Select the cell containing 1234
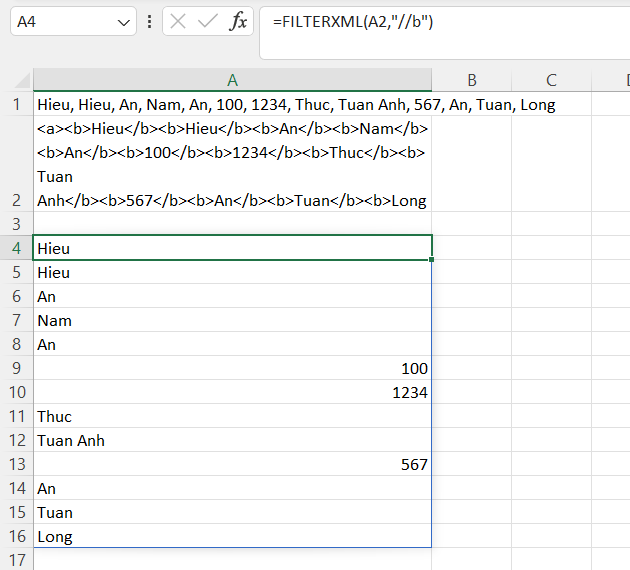The width and height of the screenshot is (630, 570). [x=232, y=393]
